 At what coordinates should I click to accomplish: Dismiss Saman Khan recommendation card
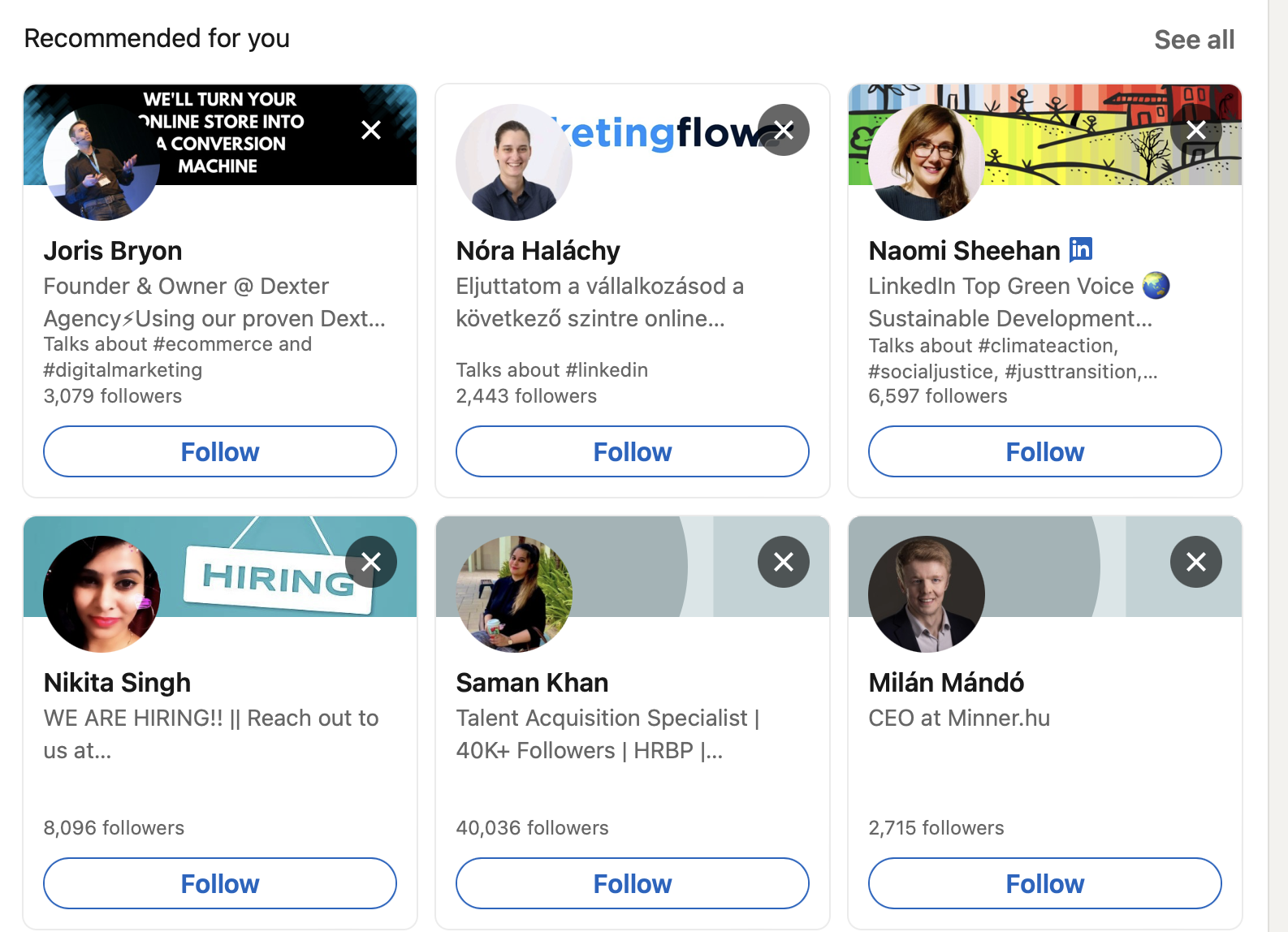pyautogui.click(x=783, y=562)
